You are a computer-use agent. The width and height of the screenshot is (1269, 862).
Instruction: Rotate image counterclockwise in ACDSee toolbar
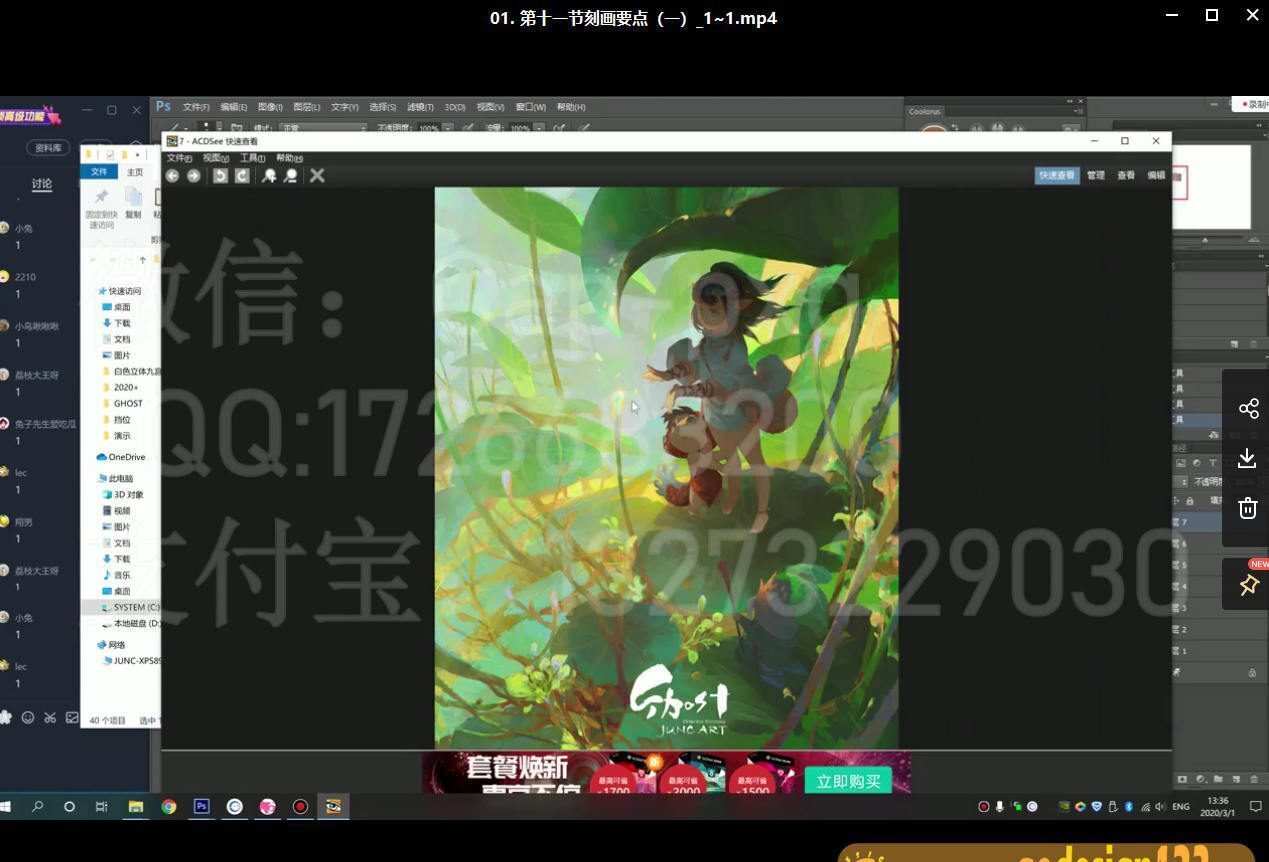[x=221, y=176]
